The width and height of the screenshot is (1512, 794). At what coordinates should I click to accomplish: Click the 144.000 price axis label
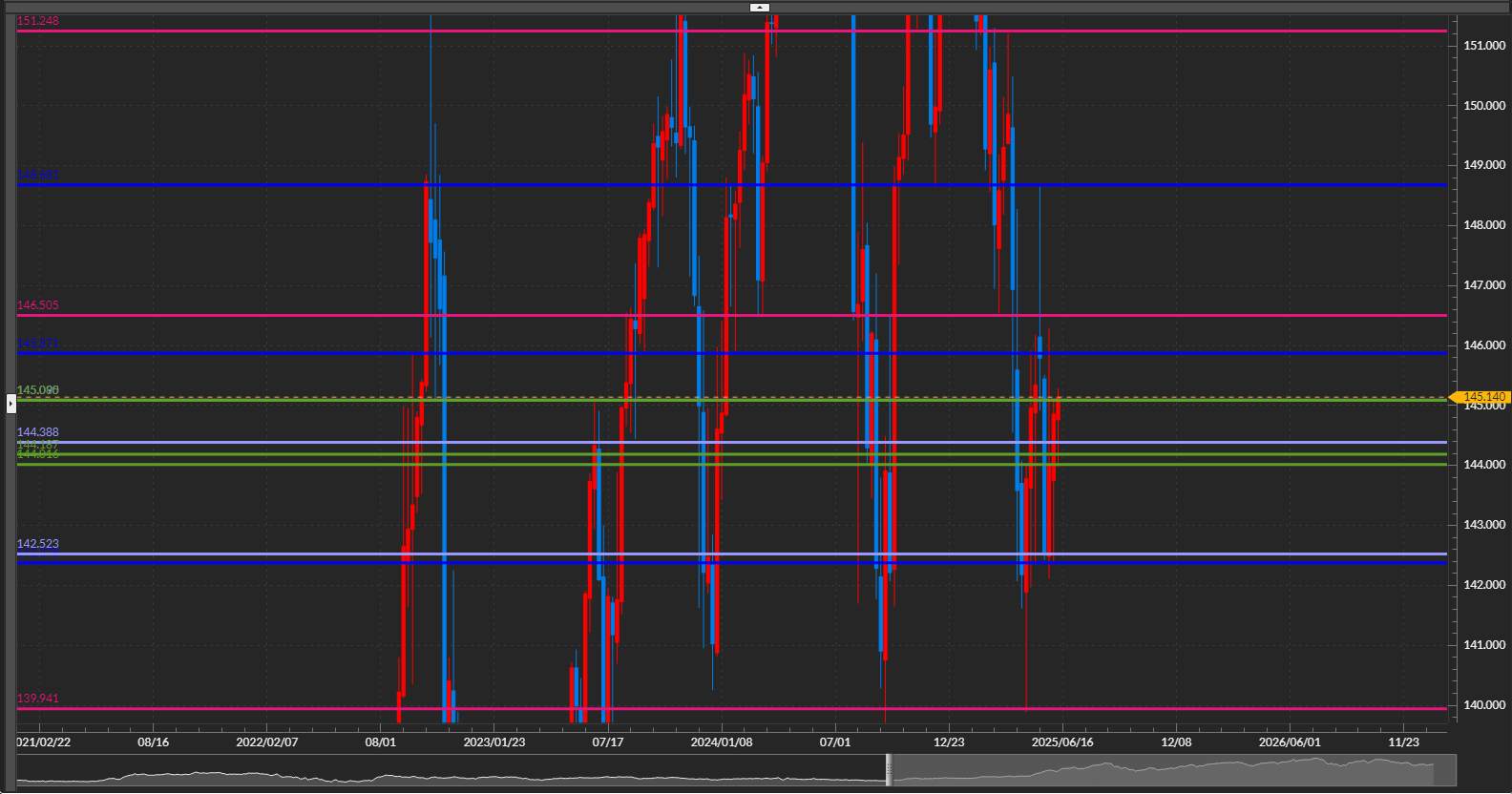[1484, 465]
